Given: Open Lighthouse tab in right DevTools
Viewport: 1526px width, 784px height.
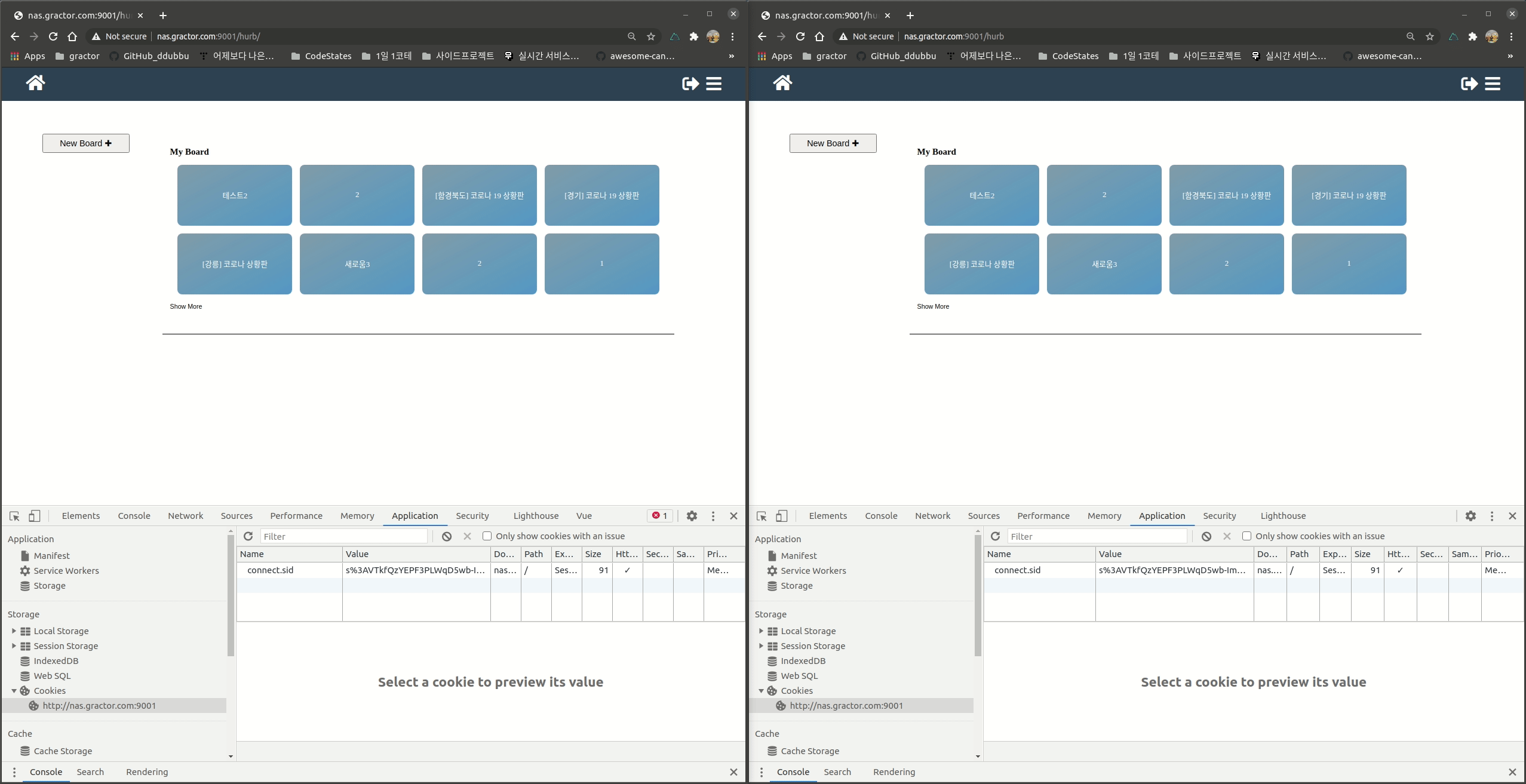Looking at the screenshot, I should point(1283,516).
